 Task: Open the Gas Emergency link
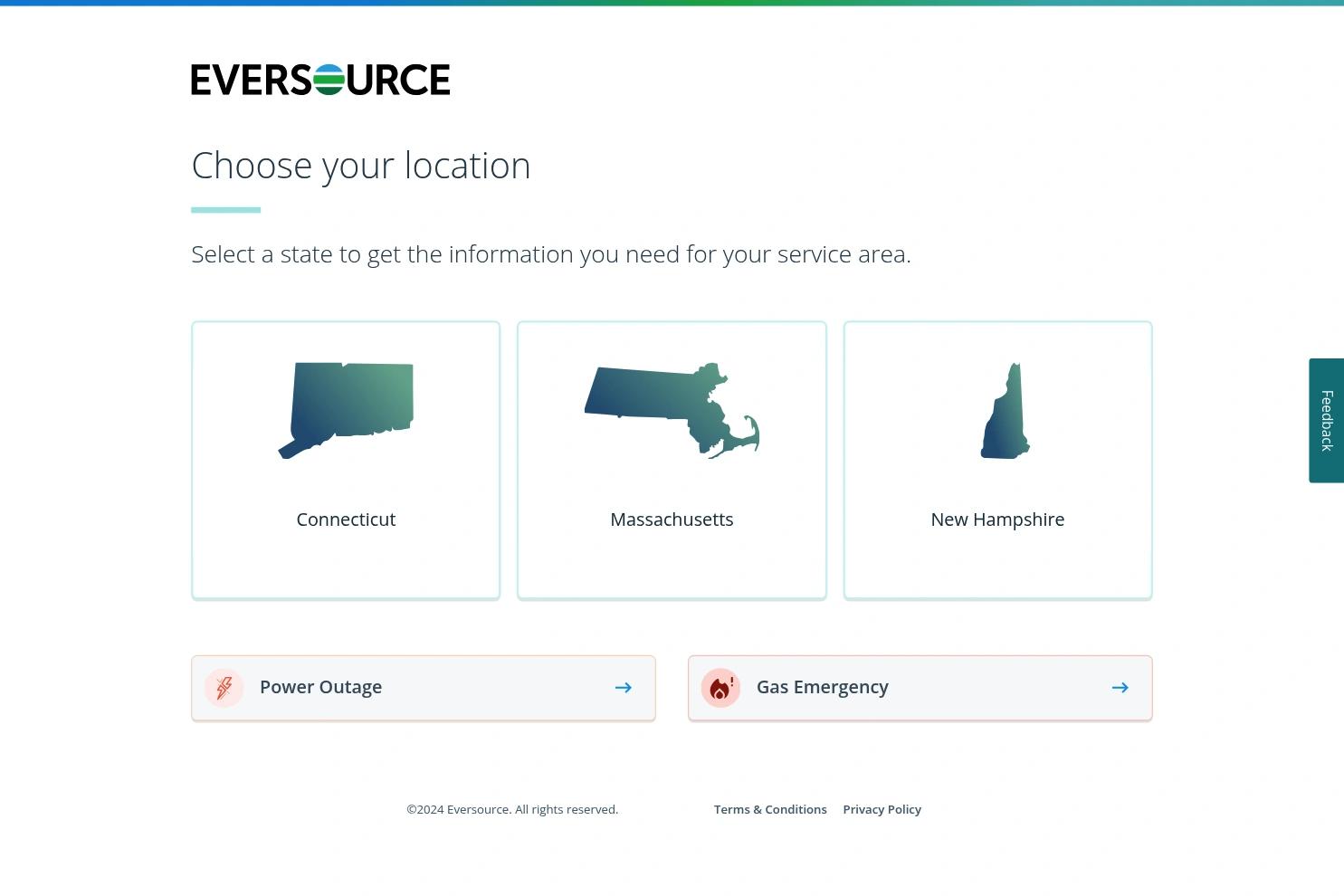(920, 688)
